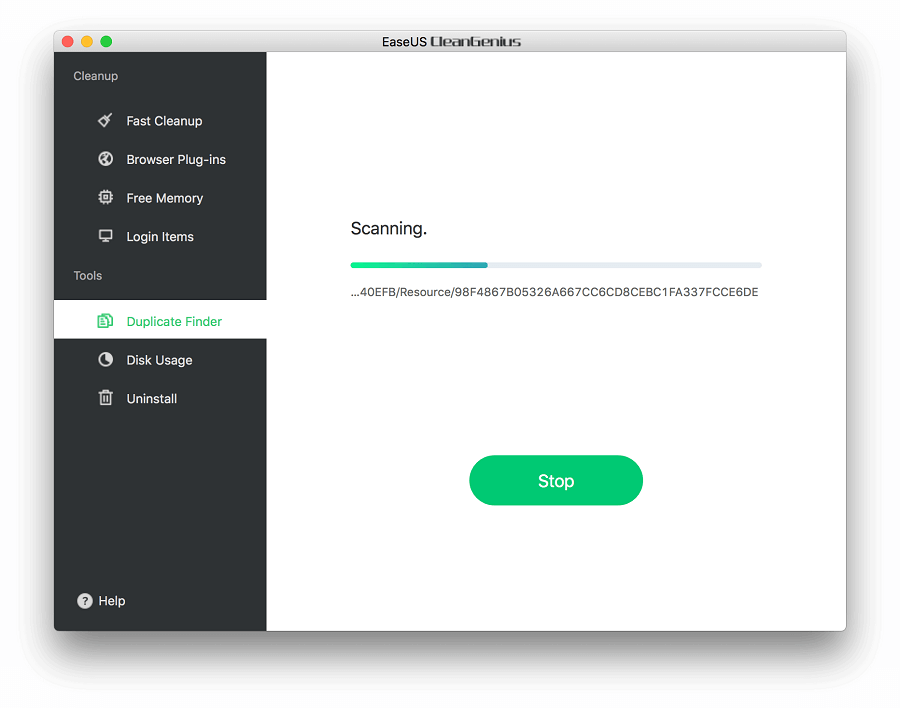The height and width of the screenshot is (708, 900).
Task: Click the EaseUS CleanGenius window title
Action: click(x=451, y=41)
